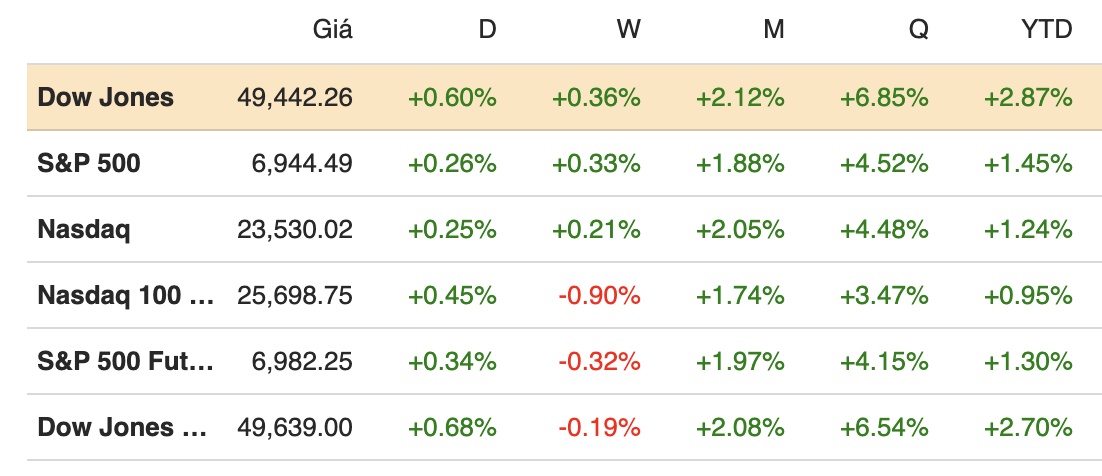Click the Dow Jones price 49,442.26
The width and height of the screenshot is (1102, 476).
coord(295,97)
